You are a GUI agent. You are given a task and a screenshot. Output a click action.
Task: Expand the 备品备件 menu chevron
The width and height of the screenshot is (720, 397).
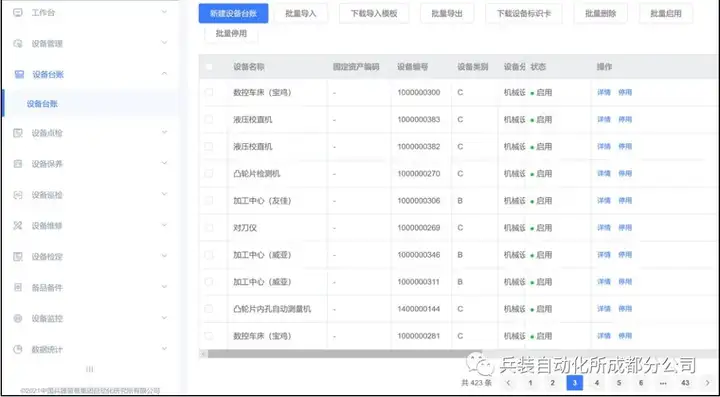164,287
